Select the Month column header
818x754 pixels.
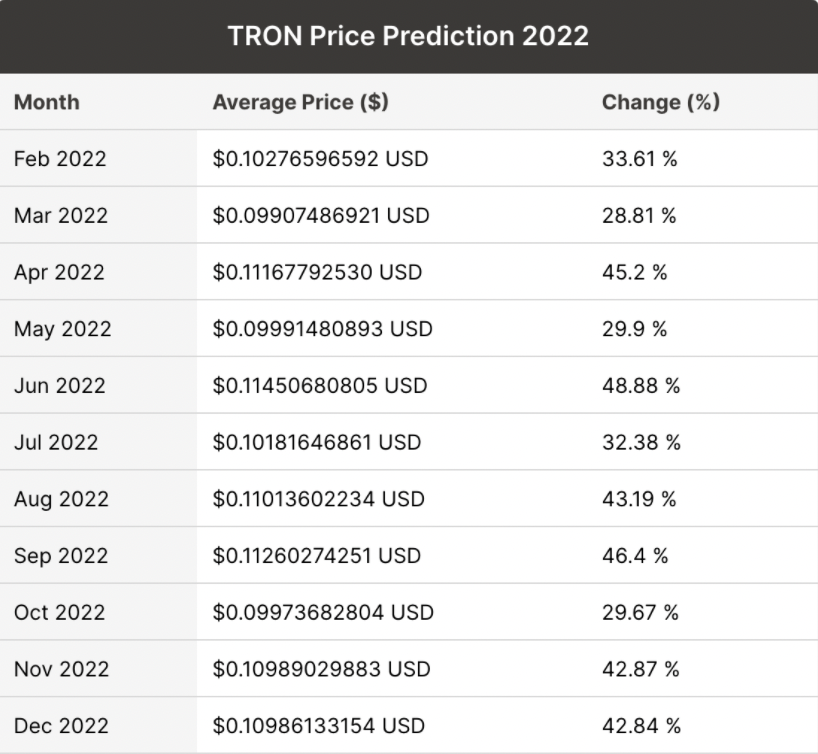click(x=47, y=102)
